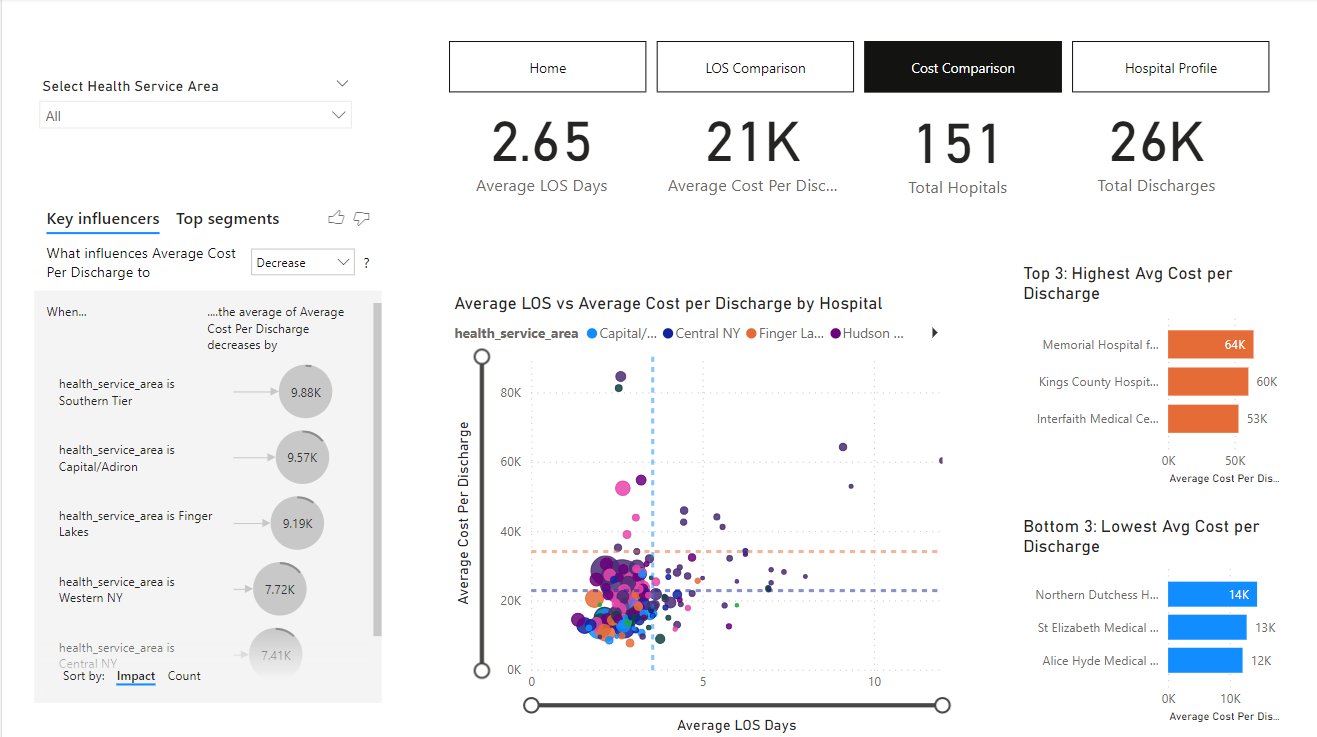Expand the Select Health Service Area chevron
The image size is (1317, 737).
(x=342, y=84)
